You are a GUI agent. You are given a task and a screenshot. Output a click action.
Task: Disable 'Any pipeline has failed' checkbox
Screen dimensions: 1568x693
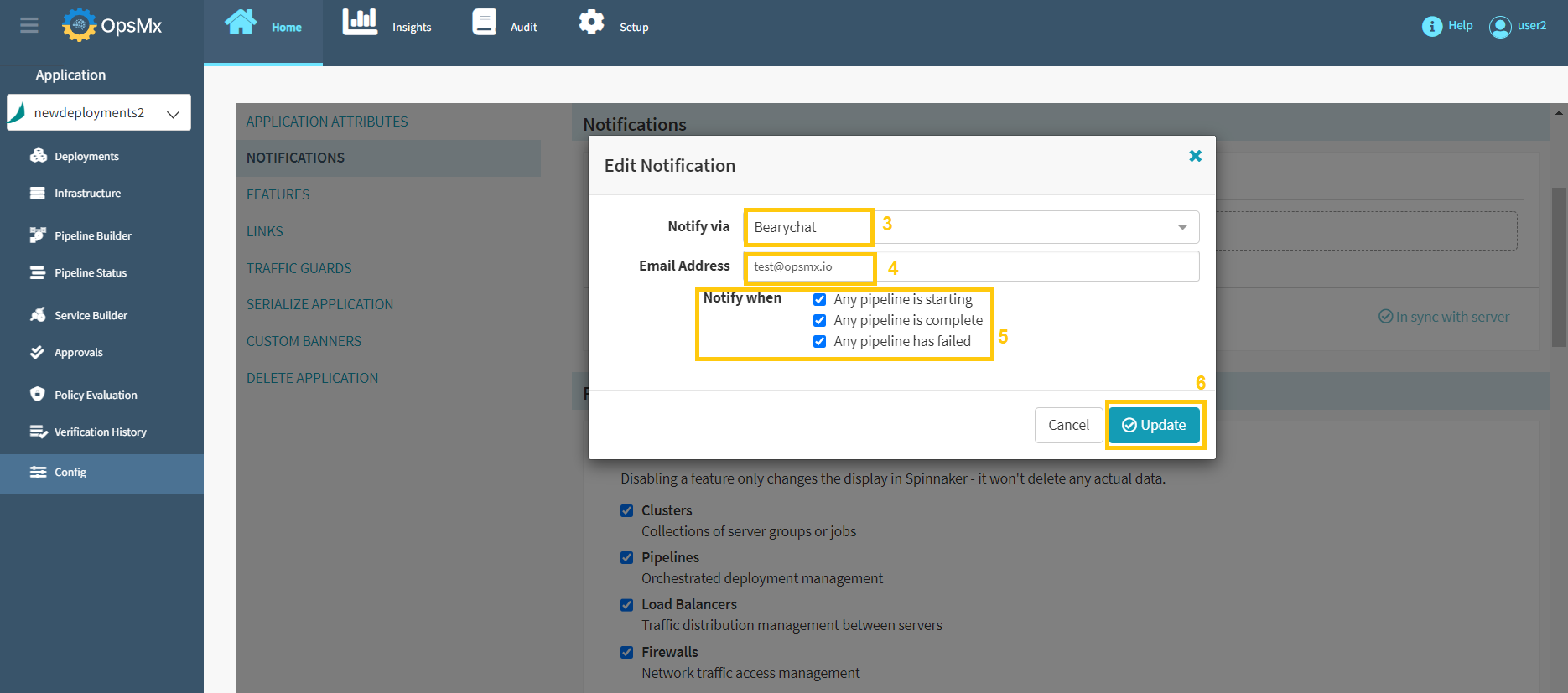coord(820,342)
